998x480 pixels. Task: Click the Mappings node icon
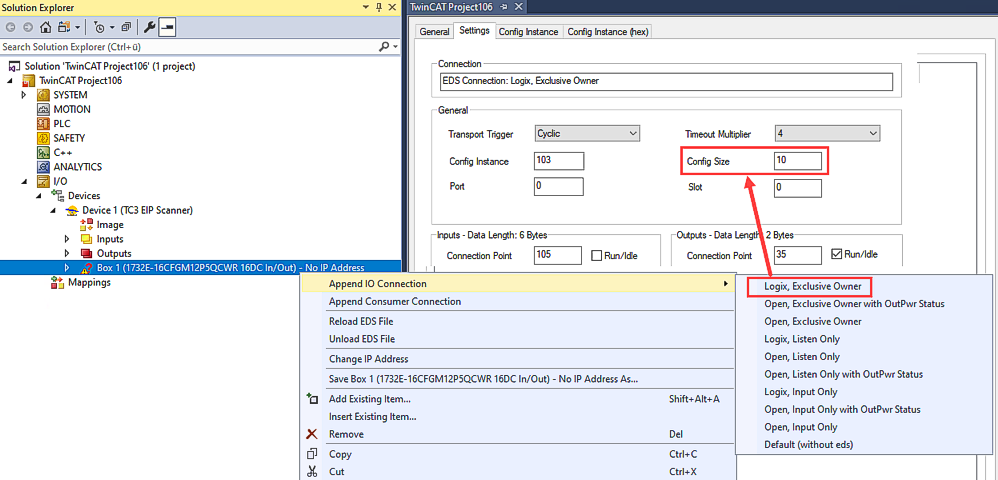58,283
